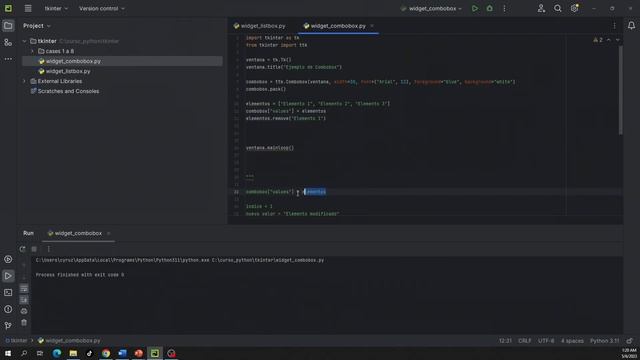Click the editor vertical scrollbar

(621, 90)
